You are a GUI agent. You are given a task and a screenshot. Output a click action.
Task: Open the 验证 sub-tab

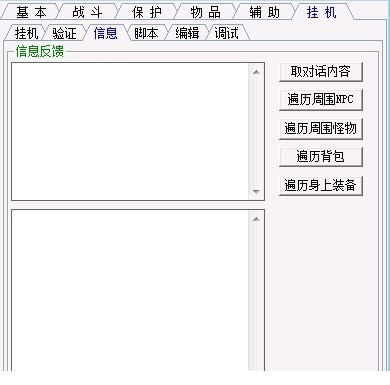coord(64,33)
